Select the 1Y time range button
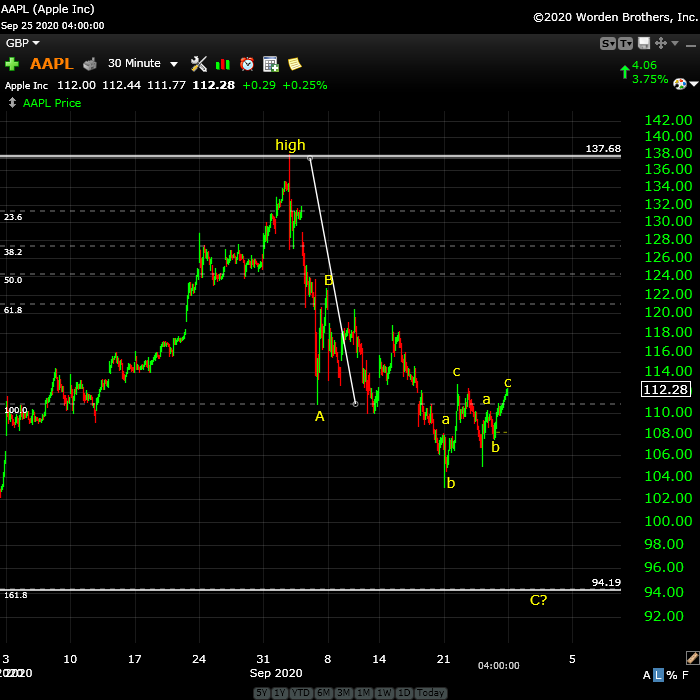Screen dimensions: 700x700 (280, 693)
